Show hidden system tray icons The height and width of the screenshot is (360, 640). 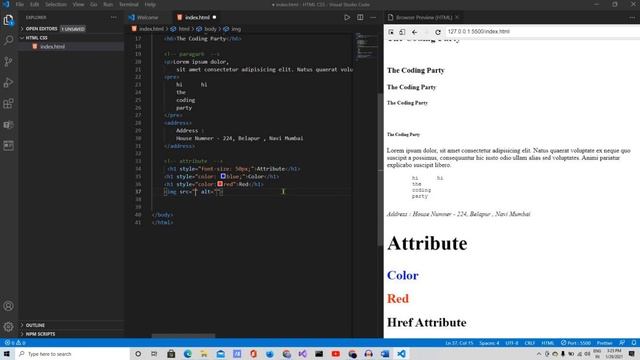539,354
